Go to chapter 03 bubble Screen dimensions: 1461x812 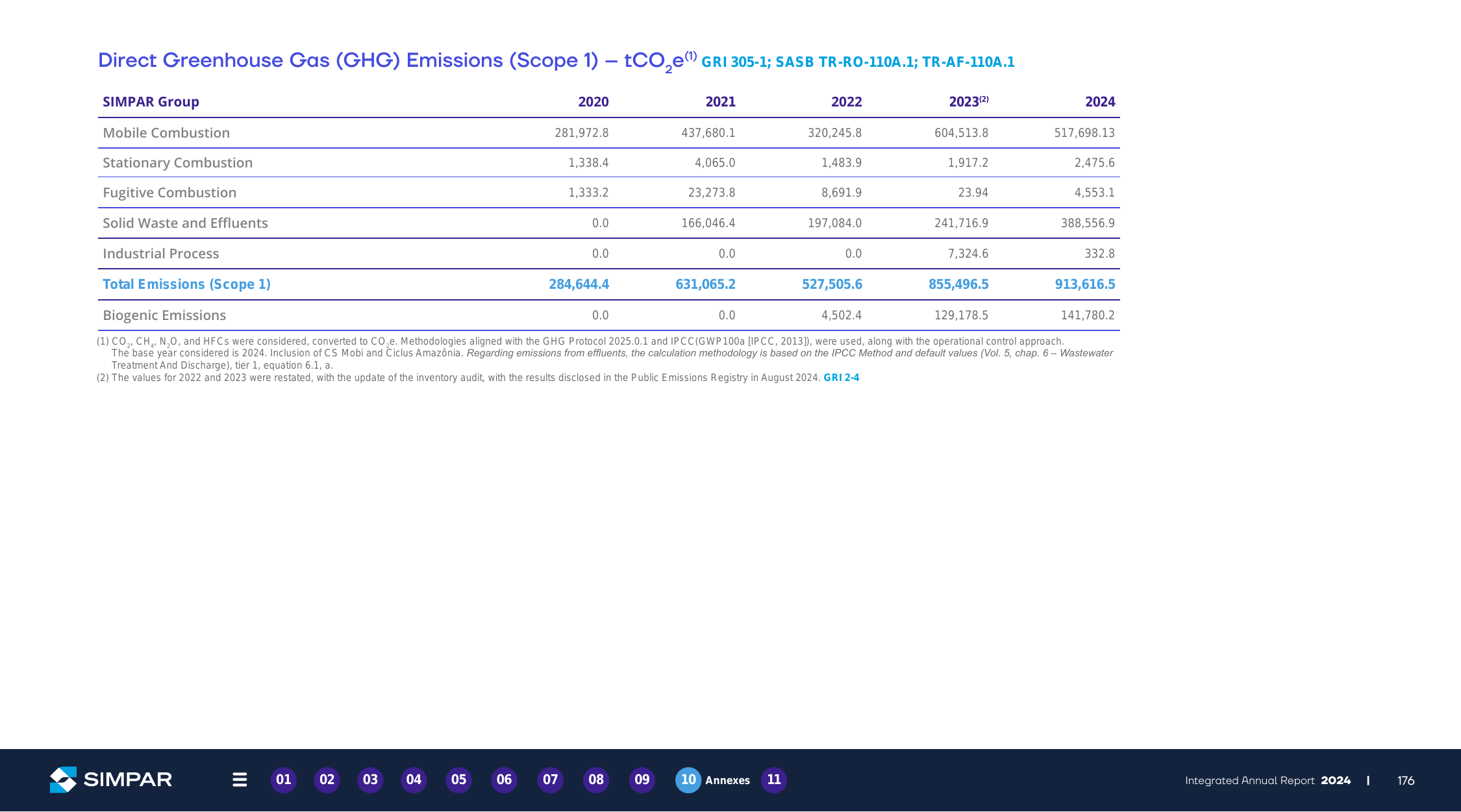click(x=371, y=780)
